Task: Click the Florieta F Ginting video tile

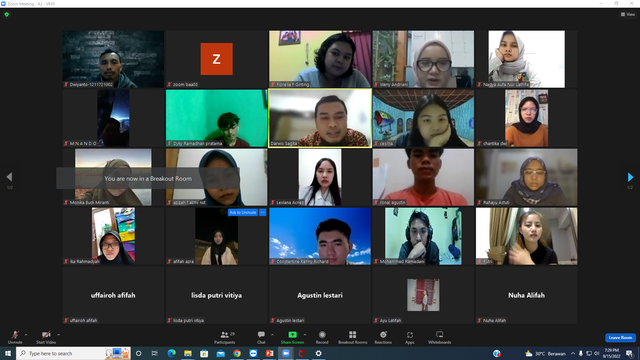Action: coord(320,59)
